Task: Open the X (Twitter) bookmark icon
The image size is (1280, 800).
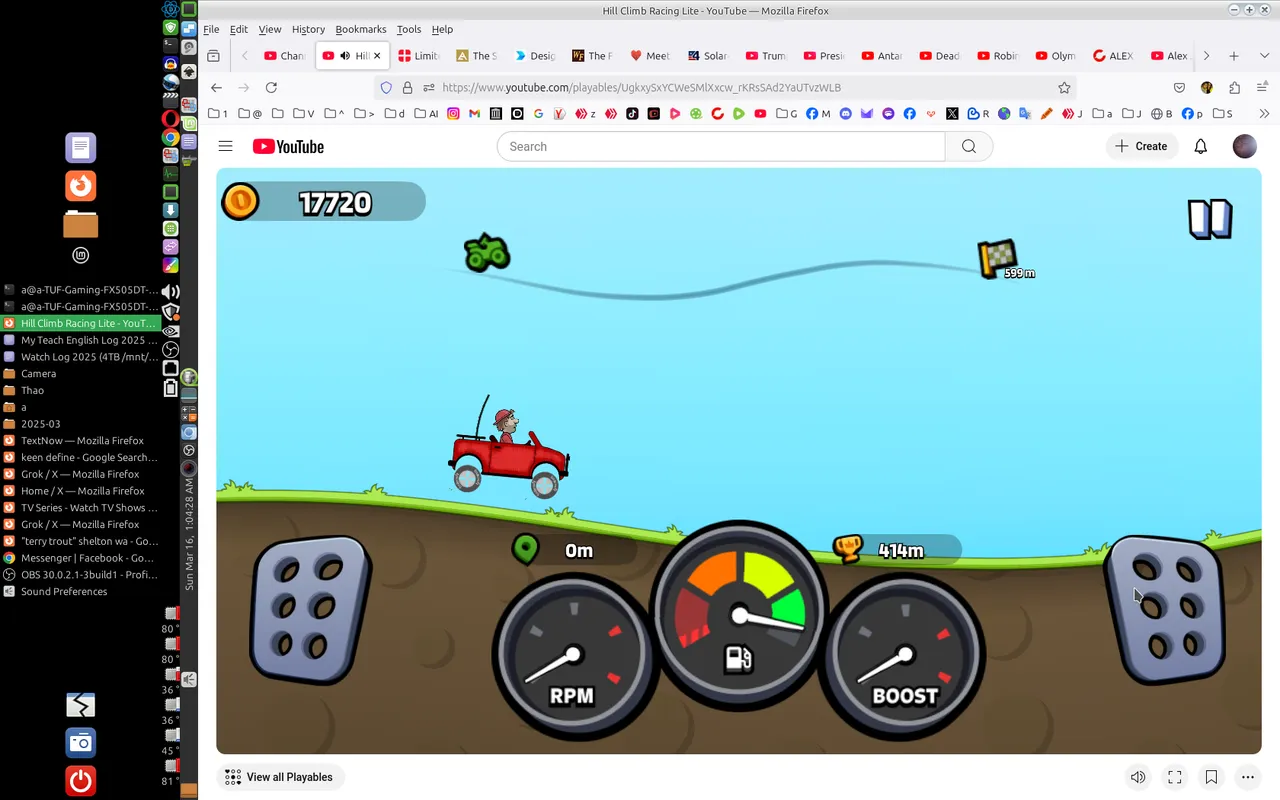Action: 952,114
